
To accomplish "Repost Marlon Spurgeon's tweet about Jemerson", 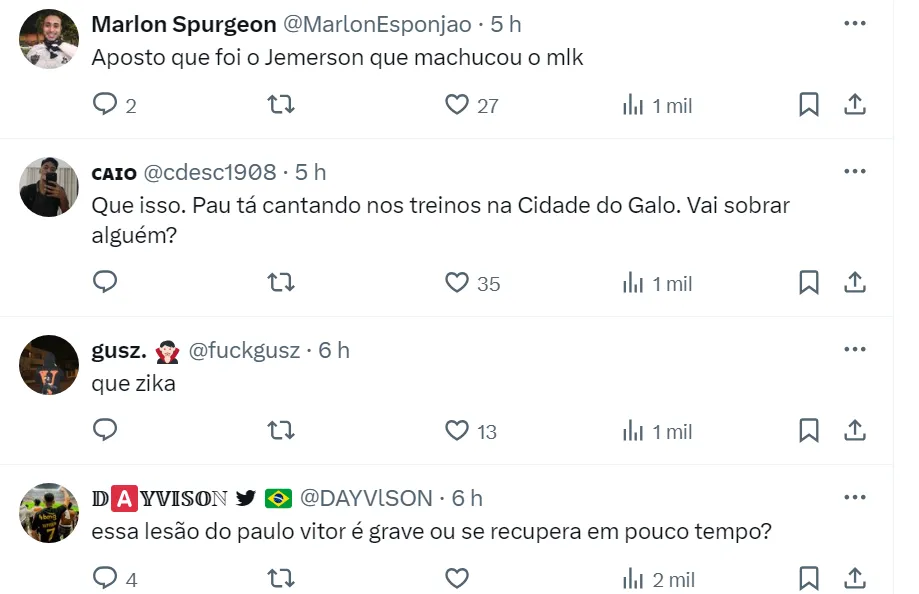I will [281, 105].
